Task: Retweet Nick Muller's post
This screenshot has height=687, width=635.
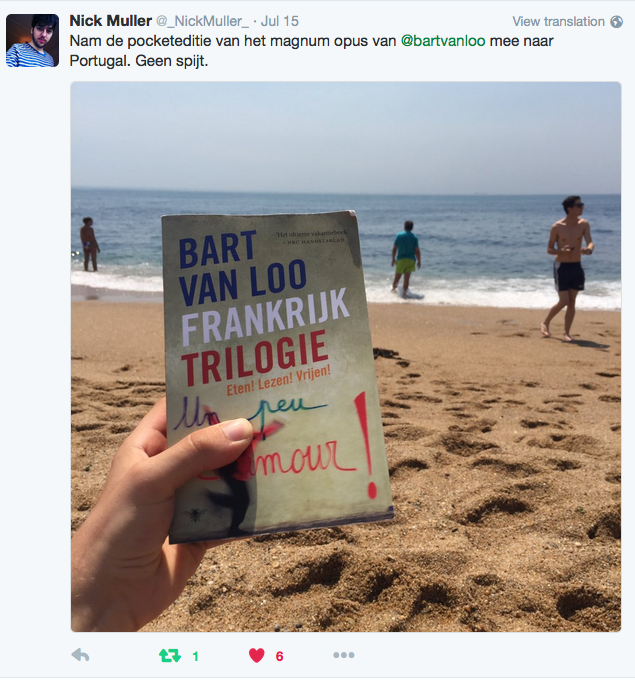Action: pyautogui.click(x=170, y=655)
